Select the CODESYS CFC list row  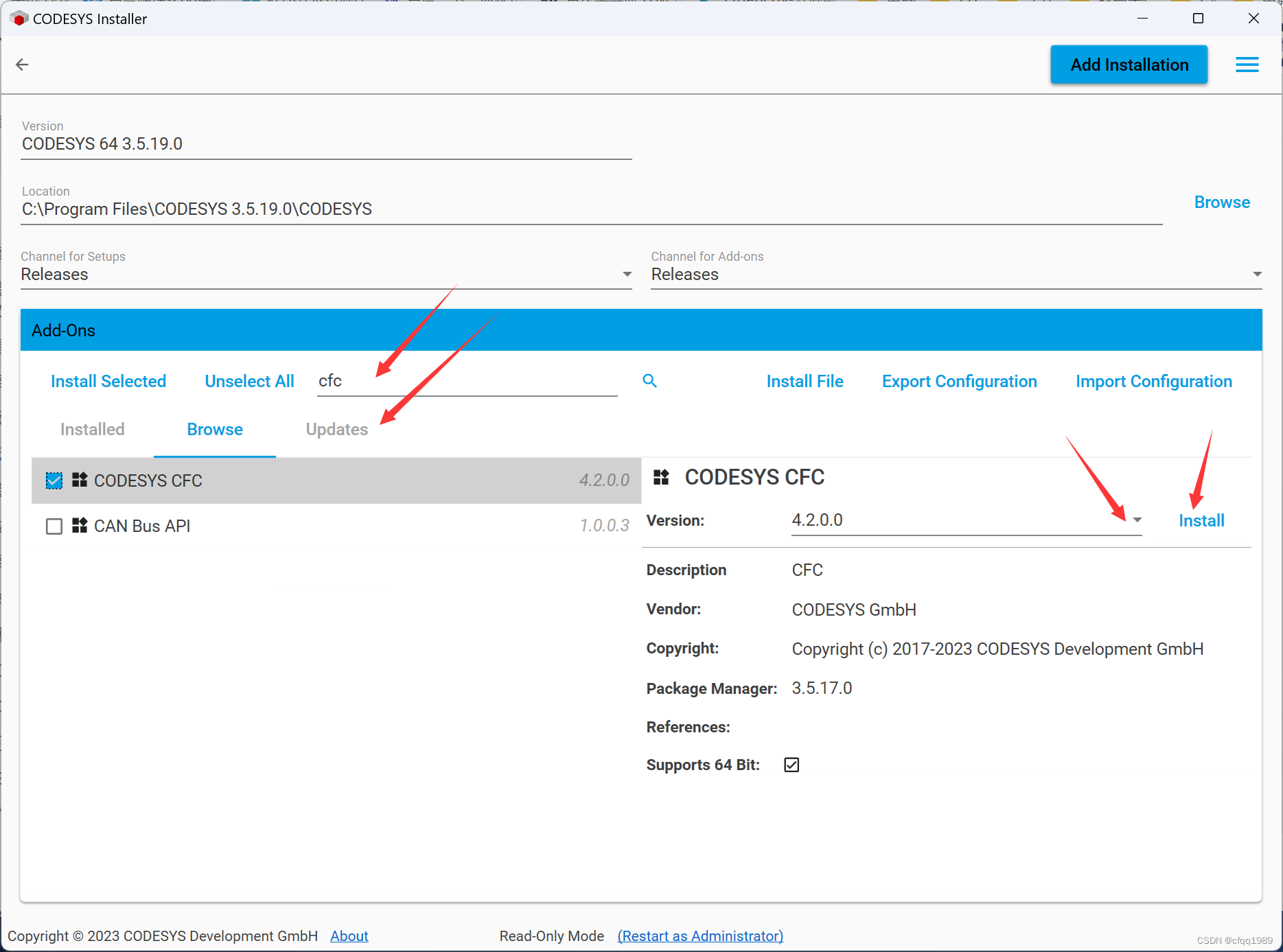point(336,480)
